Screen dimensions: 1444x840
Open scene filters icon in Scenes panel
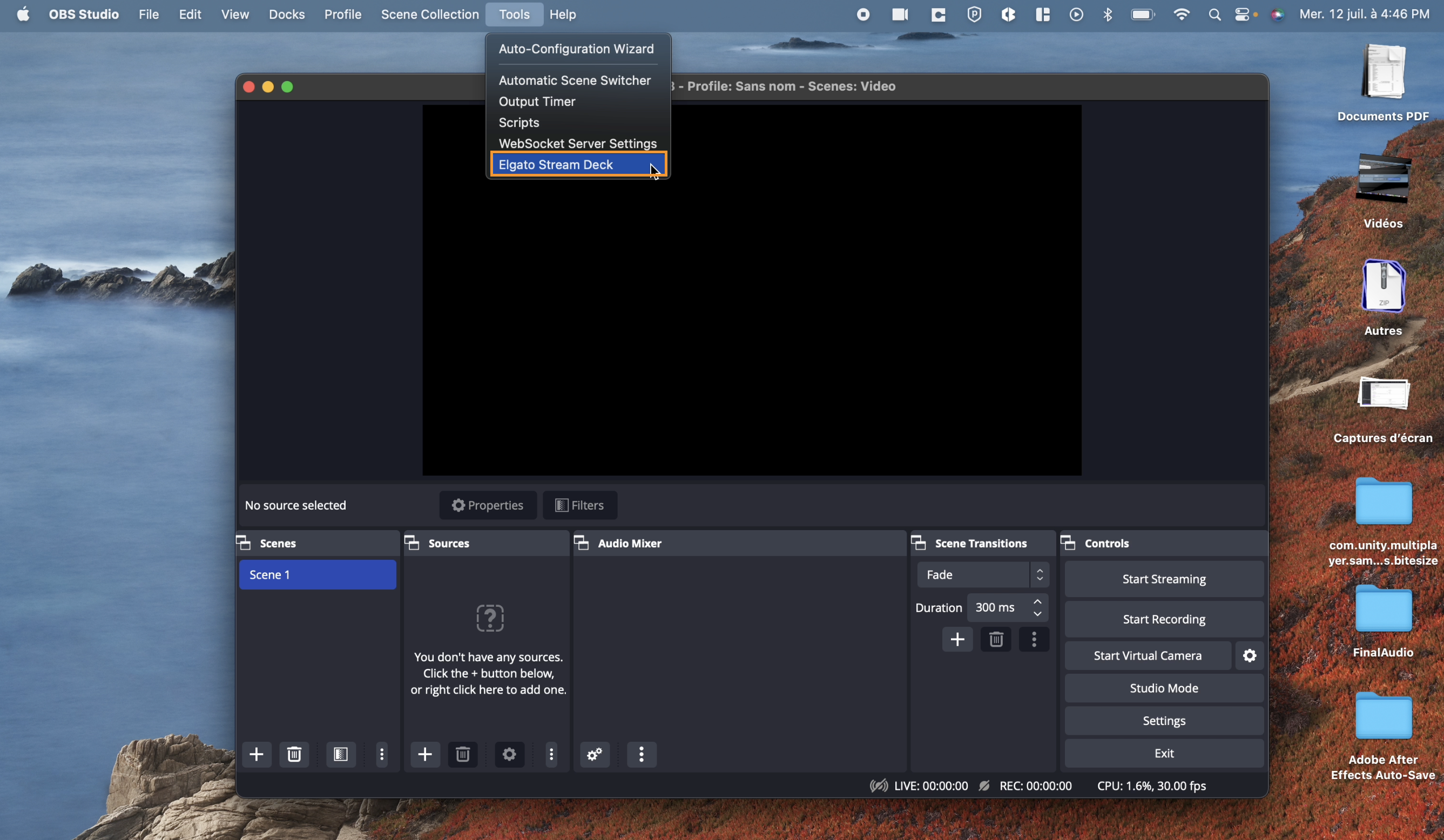click(340, 754)
